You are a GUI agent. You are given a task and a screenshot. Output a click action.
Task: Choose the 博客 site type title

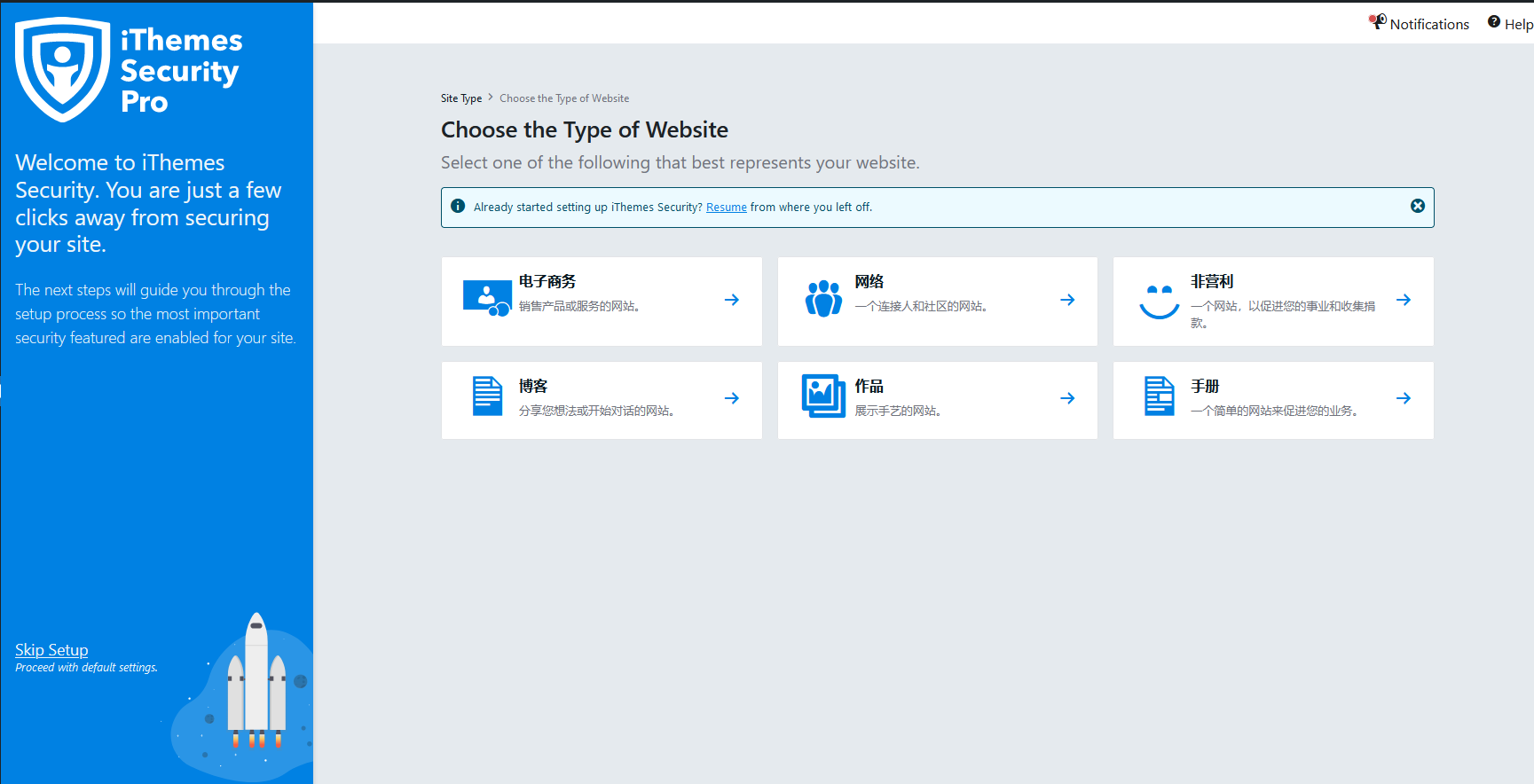coord(533,386)
